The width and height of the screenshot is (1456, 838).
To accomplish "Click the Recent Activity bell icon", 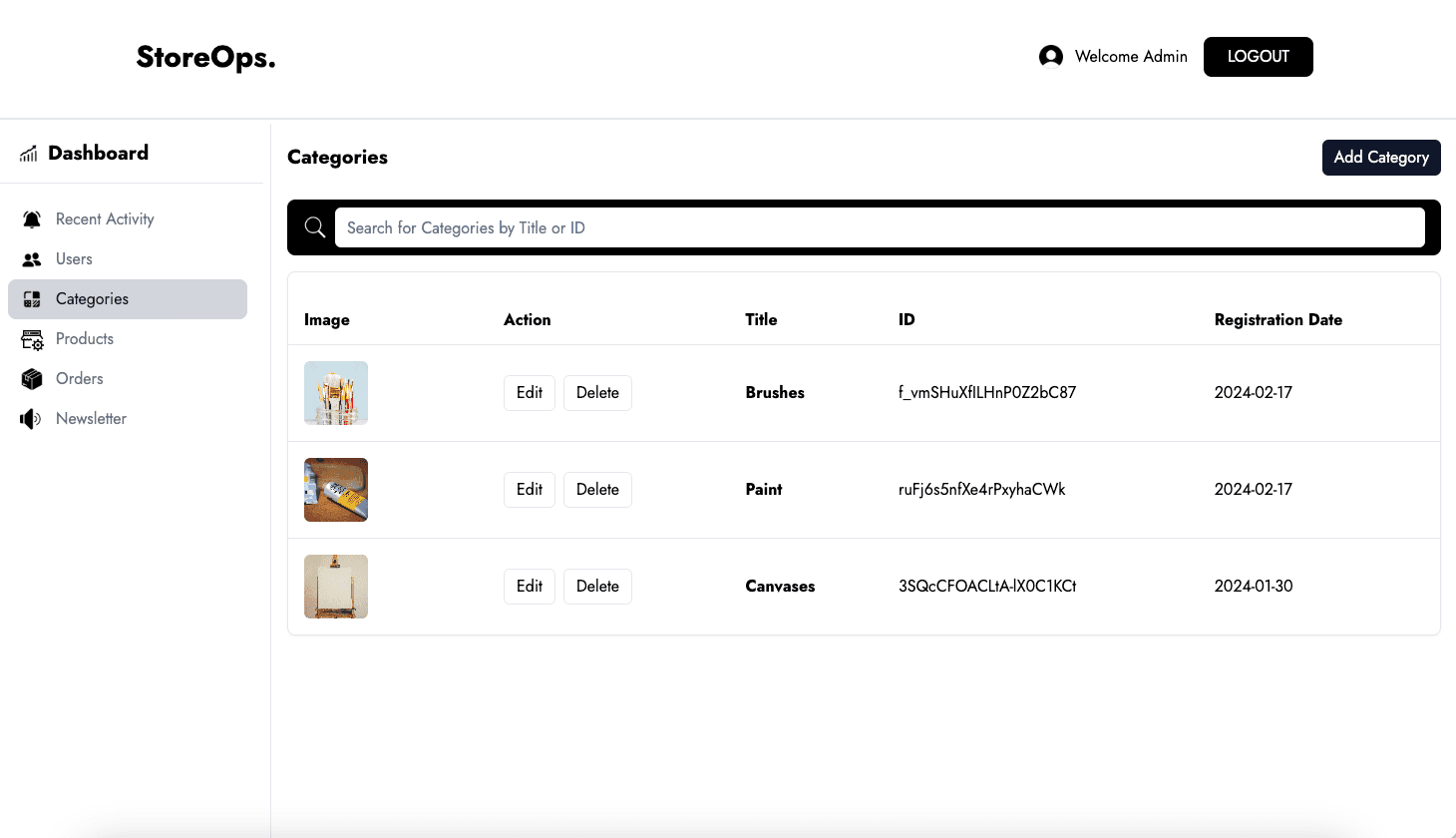I will point(32,219).
